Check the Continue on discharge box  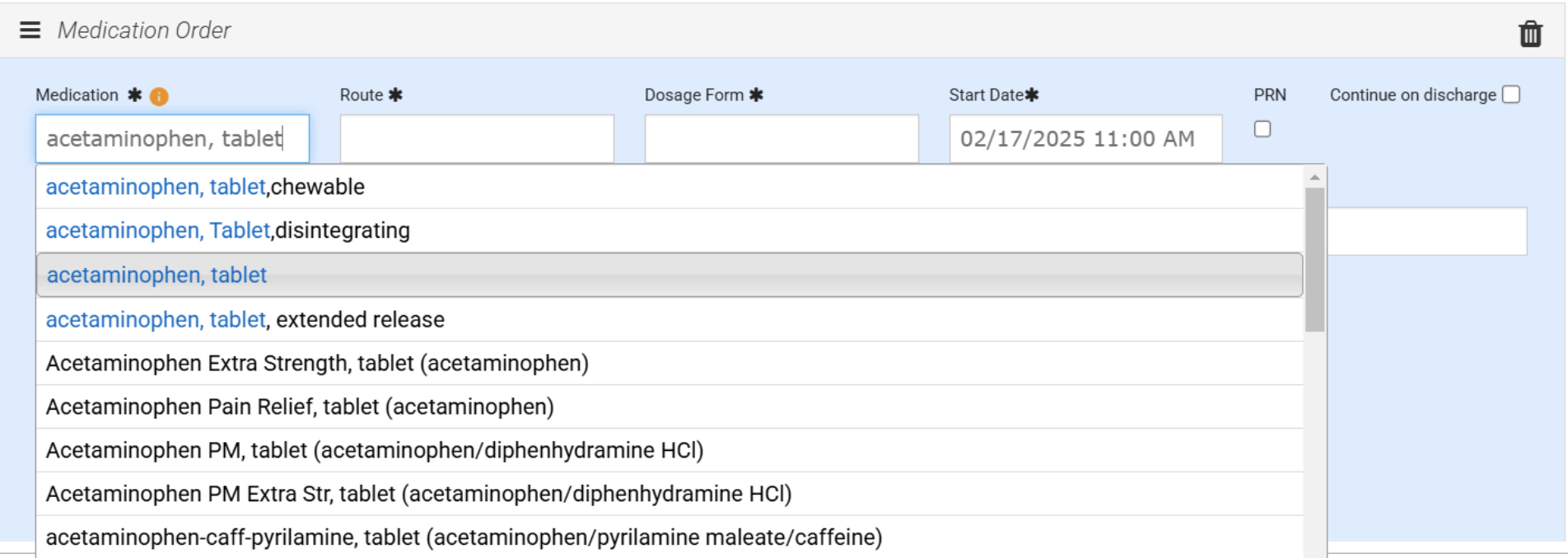click(1510, 95)
